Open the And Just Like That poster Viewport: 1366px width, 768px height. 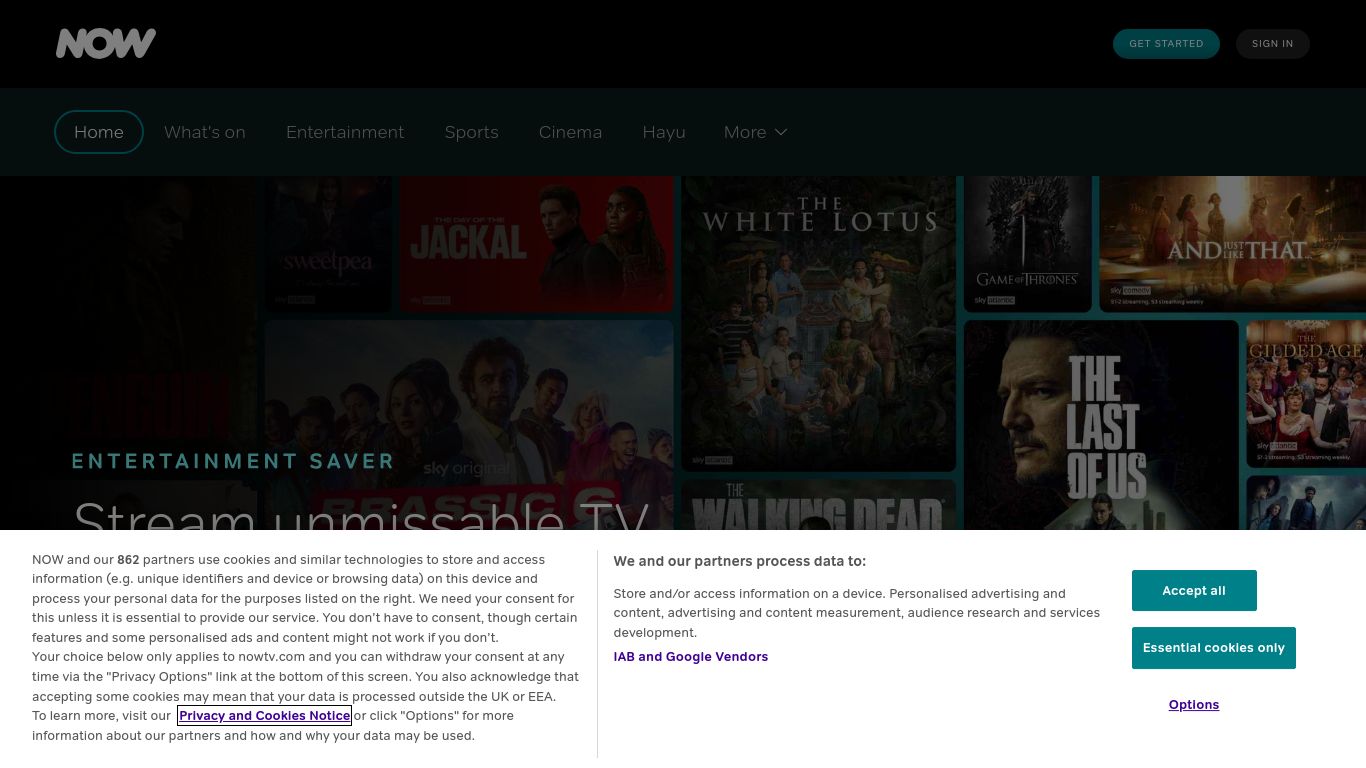click(x=1232, y=244)
